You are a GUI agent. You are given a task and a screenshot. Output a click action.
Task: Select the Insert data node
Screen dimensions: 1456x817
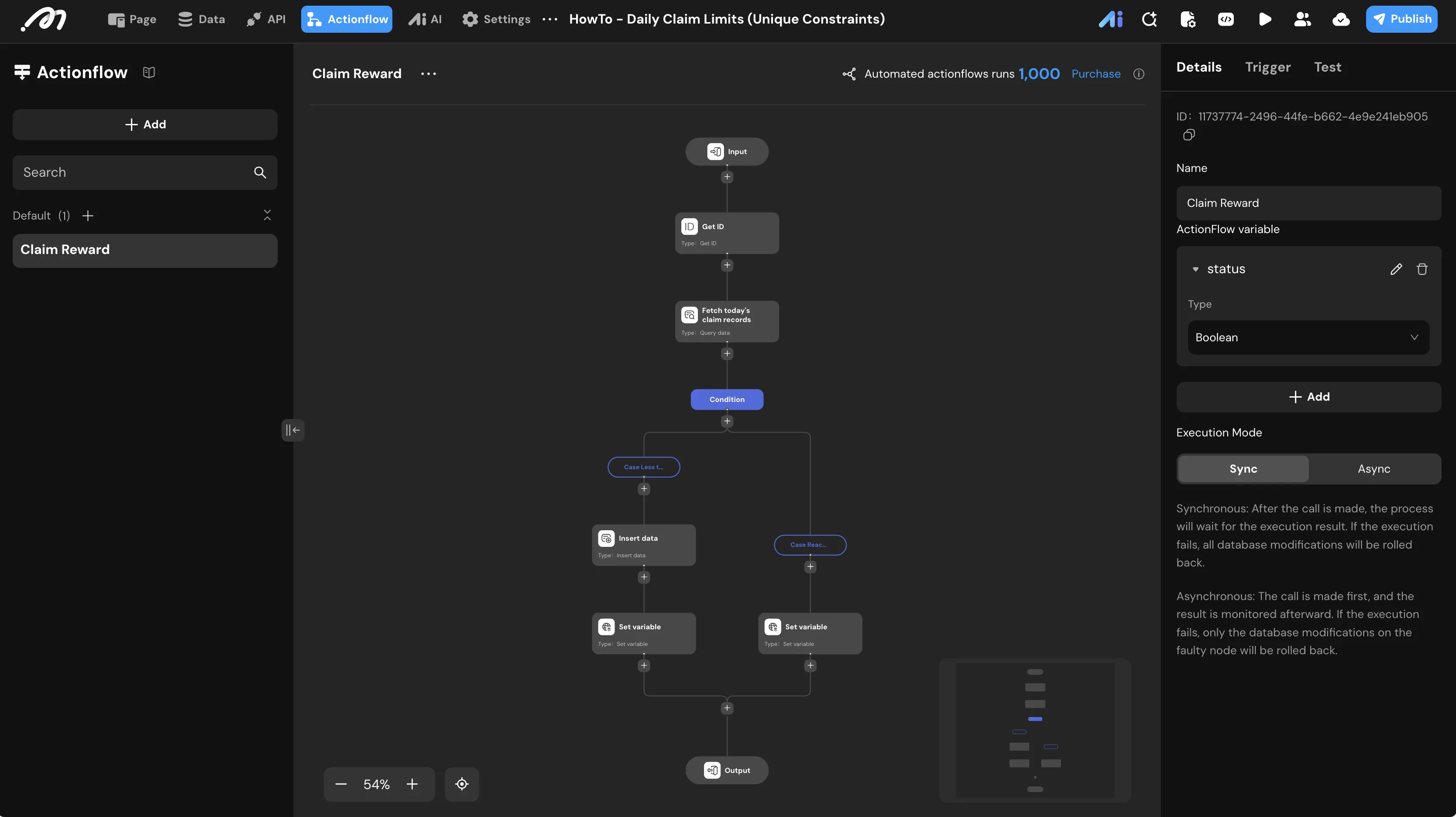click(x=644, y=545)
